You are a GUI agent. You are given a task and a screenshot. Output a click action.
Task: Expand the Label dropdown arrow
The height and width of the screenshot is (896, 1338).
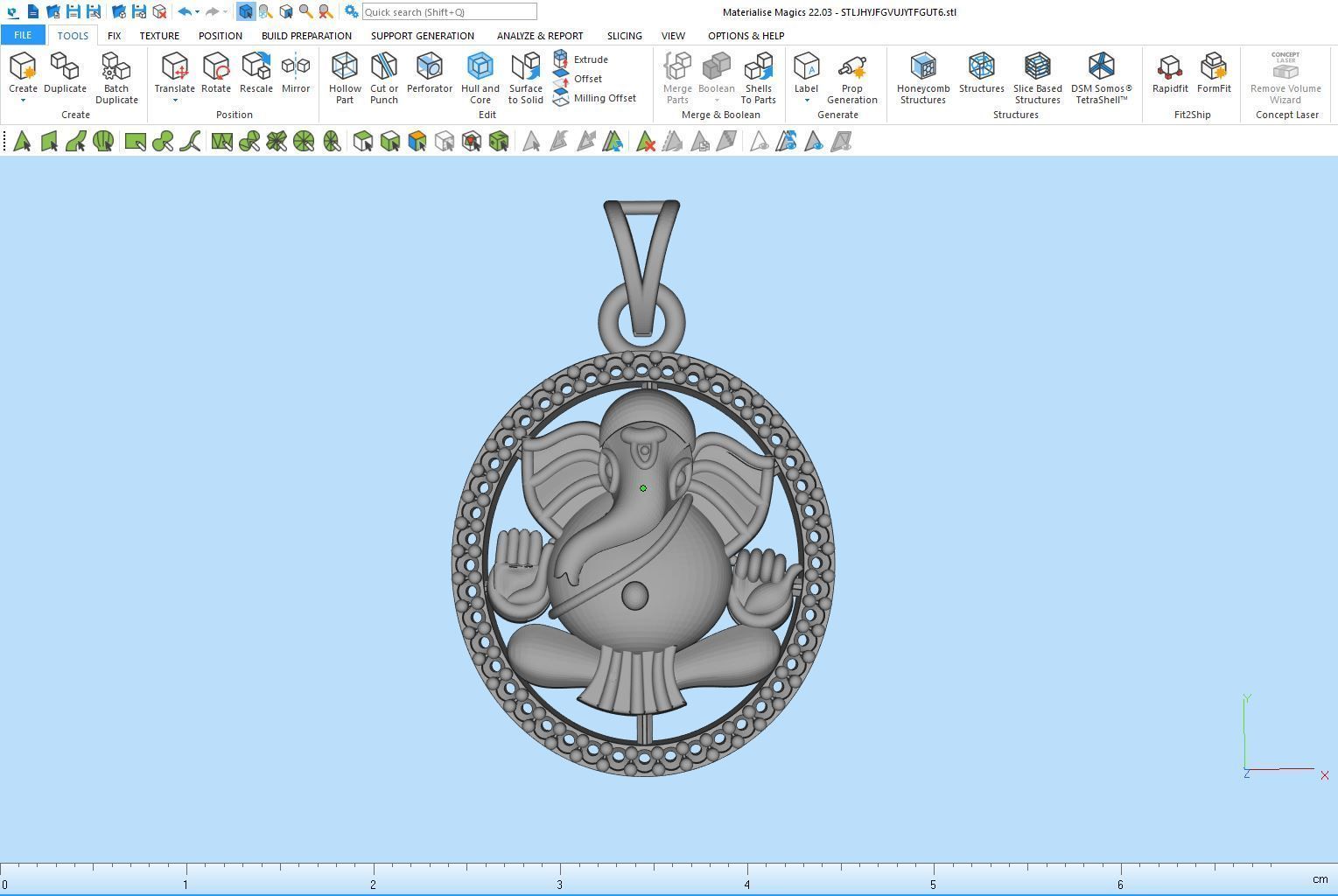806,101
